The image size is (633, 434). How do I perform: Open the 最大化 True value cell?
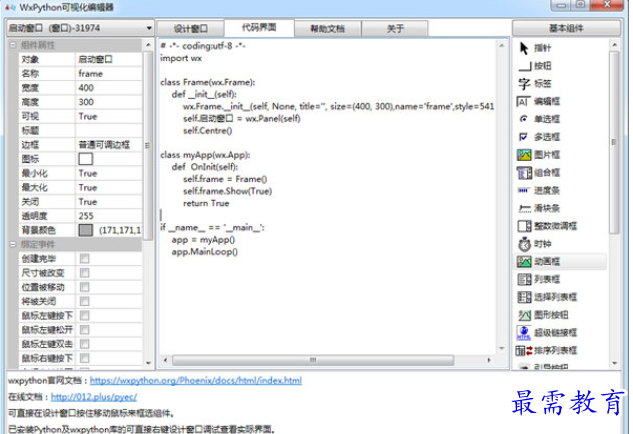click(x=109, y=187)
